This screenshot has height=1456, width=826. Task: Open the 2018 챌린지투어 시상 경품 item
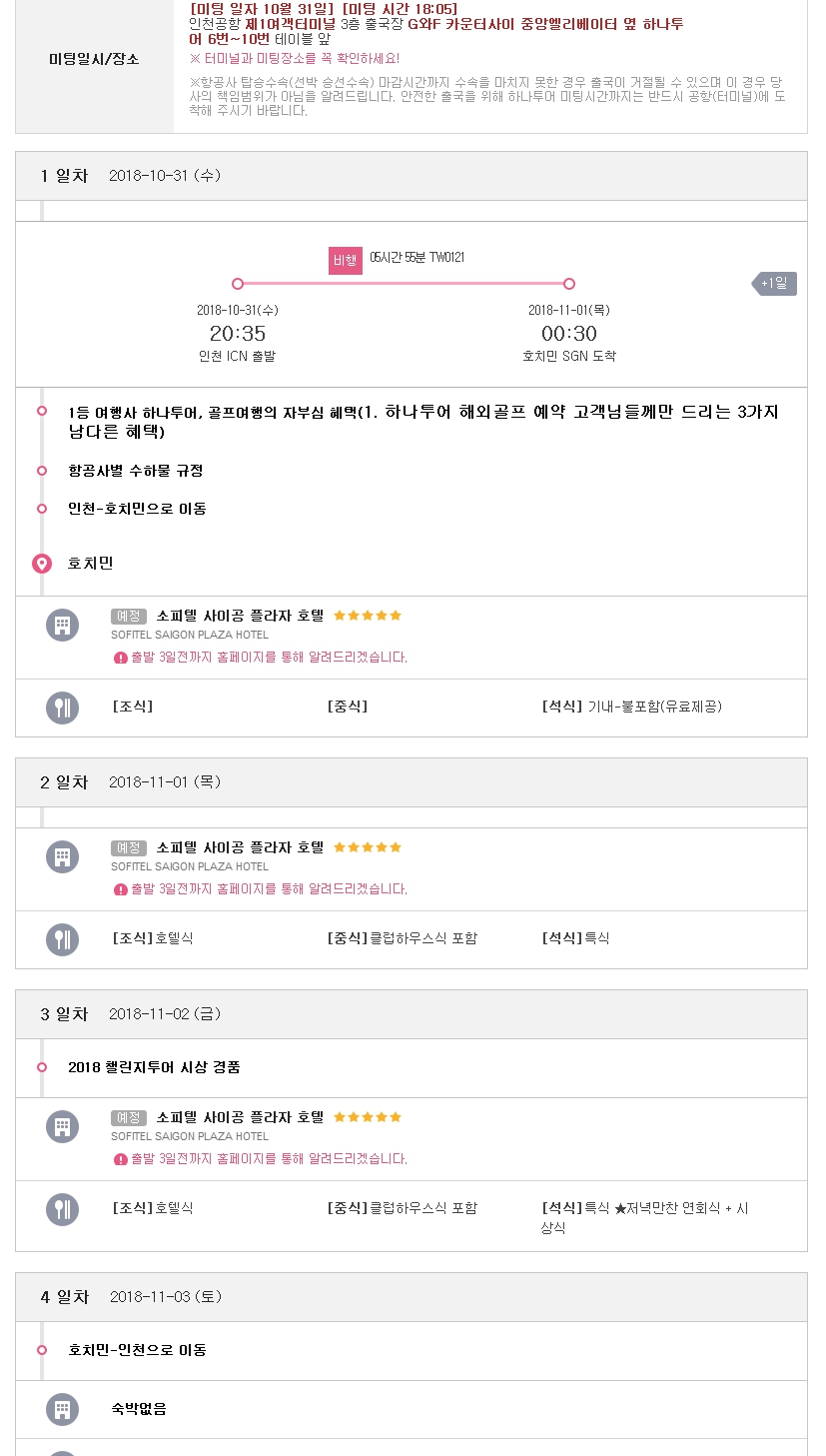(154, 1067)
